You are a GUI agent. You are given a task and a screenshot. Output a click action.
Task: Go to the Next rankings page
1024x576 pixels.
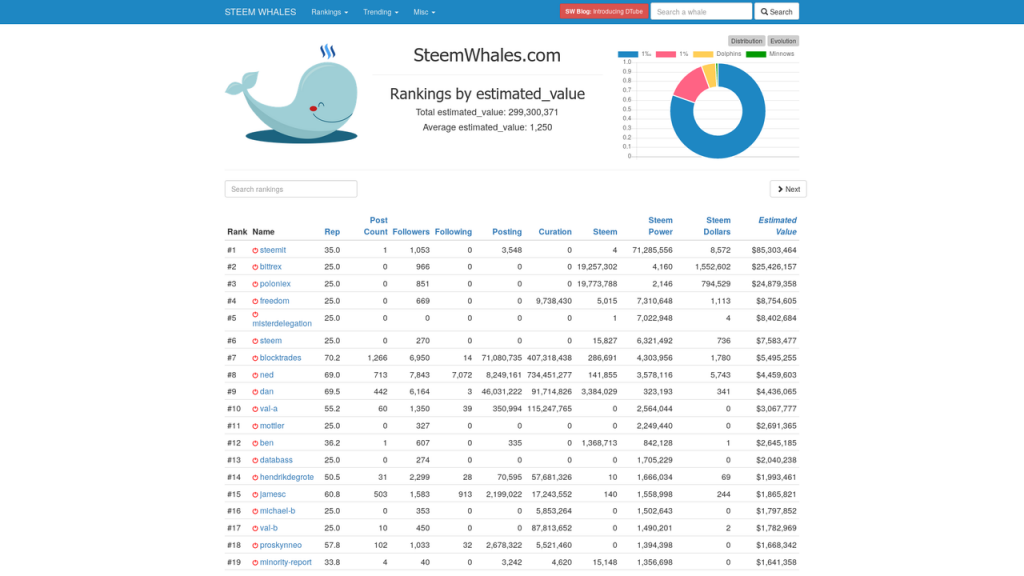[x=788, y=189]
